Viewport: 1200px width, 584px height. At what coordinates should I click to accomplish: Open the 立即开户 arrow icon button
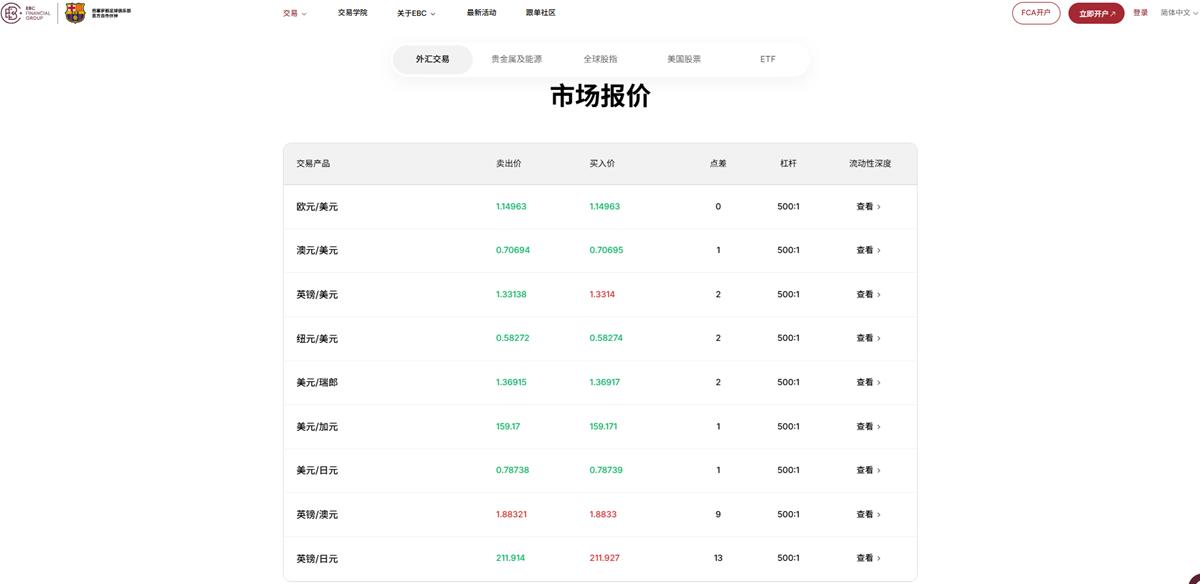pyautogui.click(x=1115, y=13)
